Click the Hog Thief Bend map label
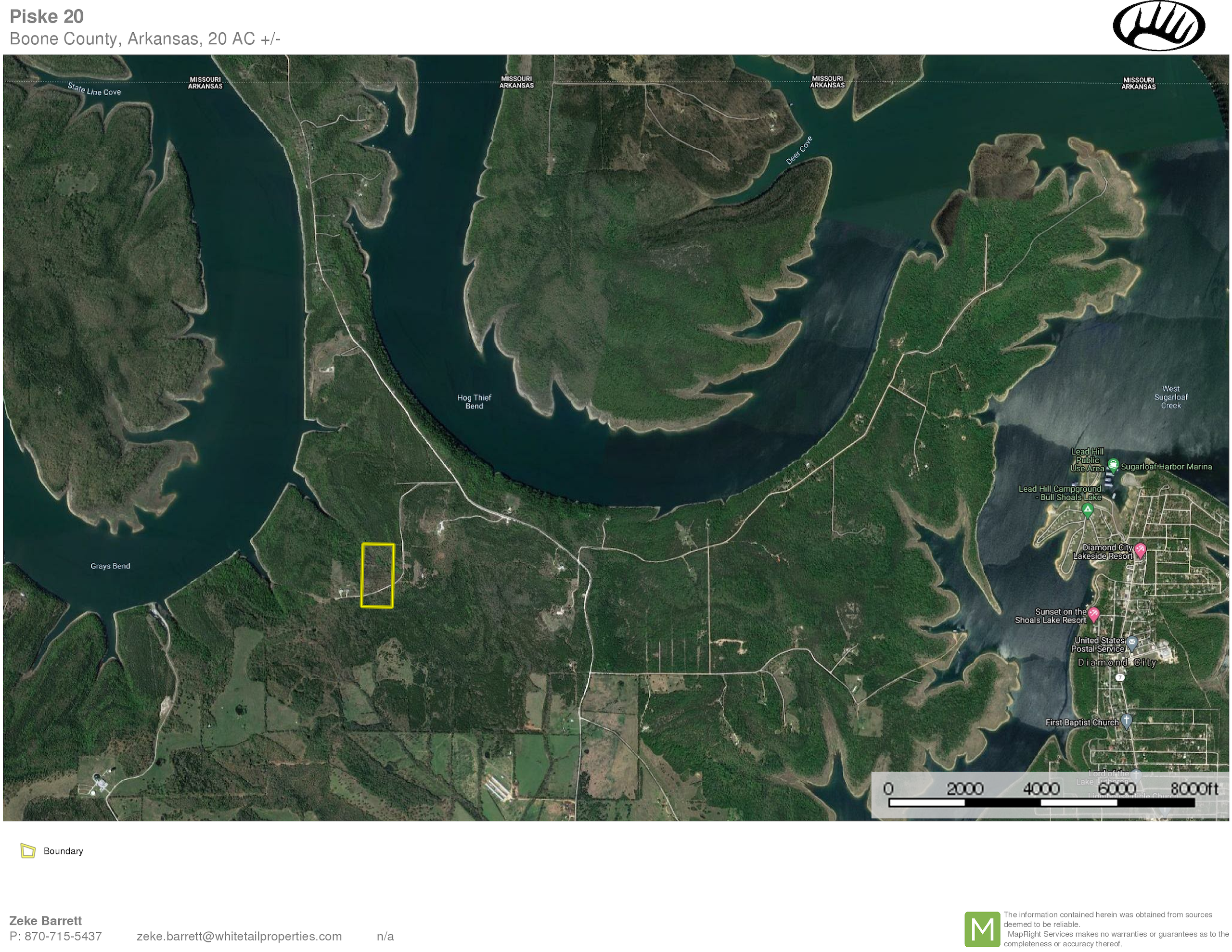This screenshot has width=1232, height=952. pyautogui.click(x=474, y=402)
